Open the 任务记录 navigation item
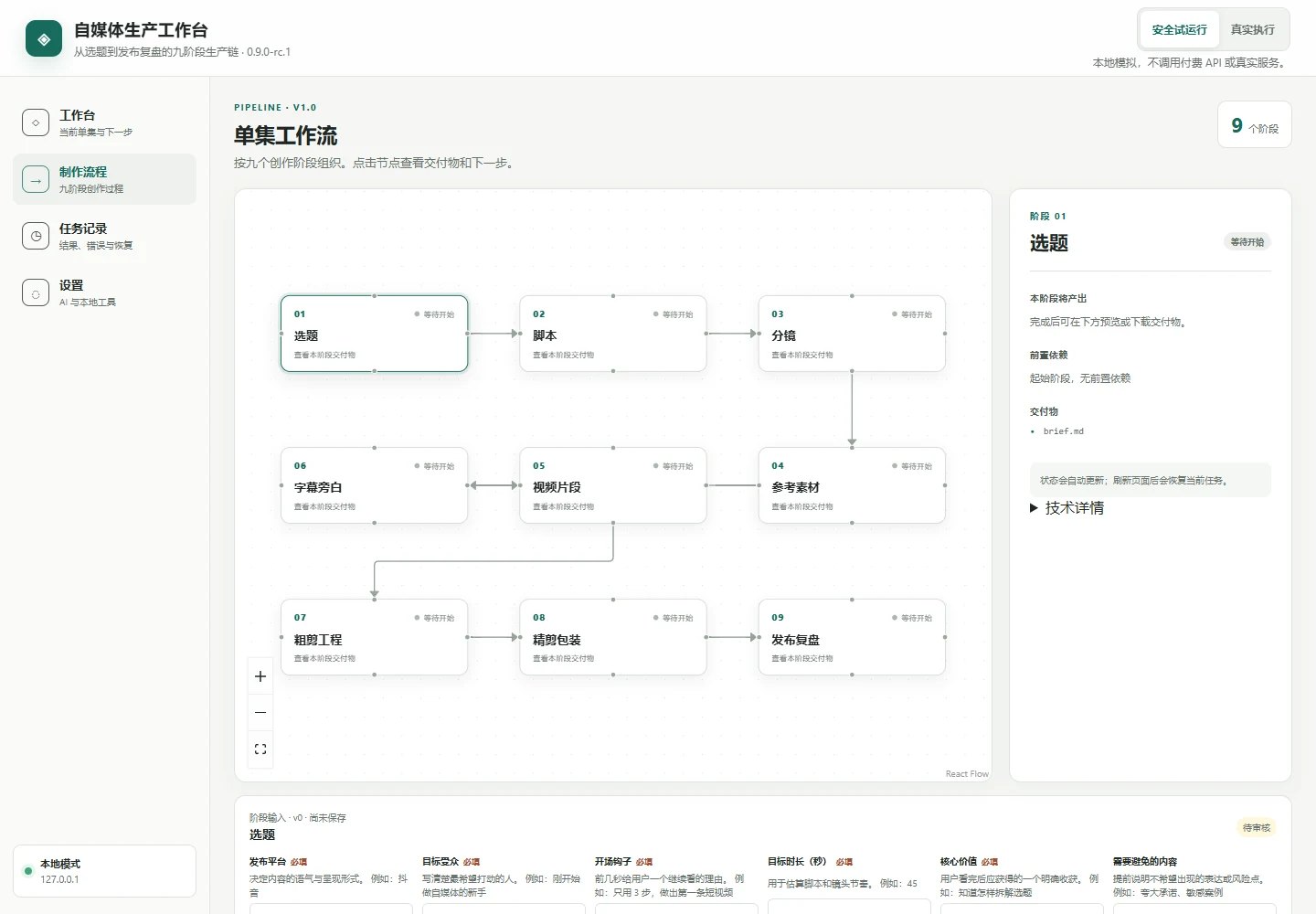The image size is (1316, 914). (104, 236)
